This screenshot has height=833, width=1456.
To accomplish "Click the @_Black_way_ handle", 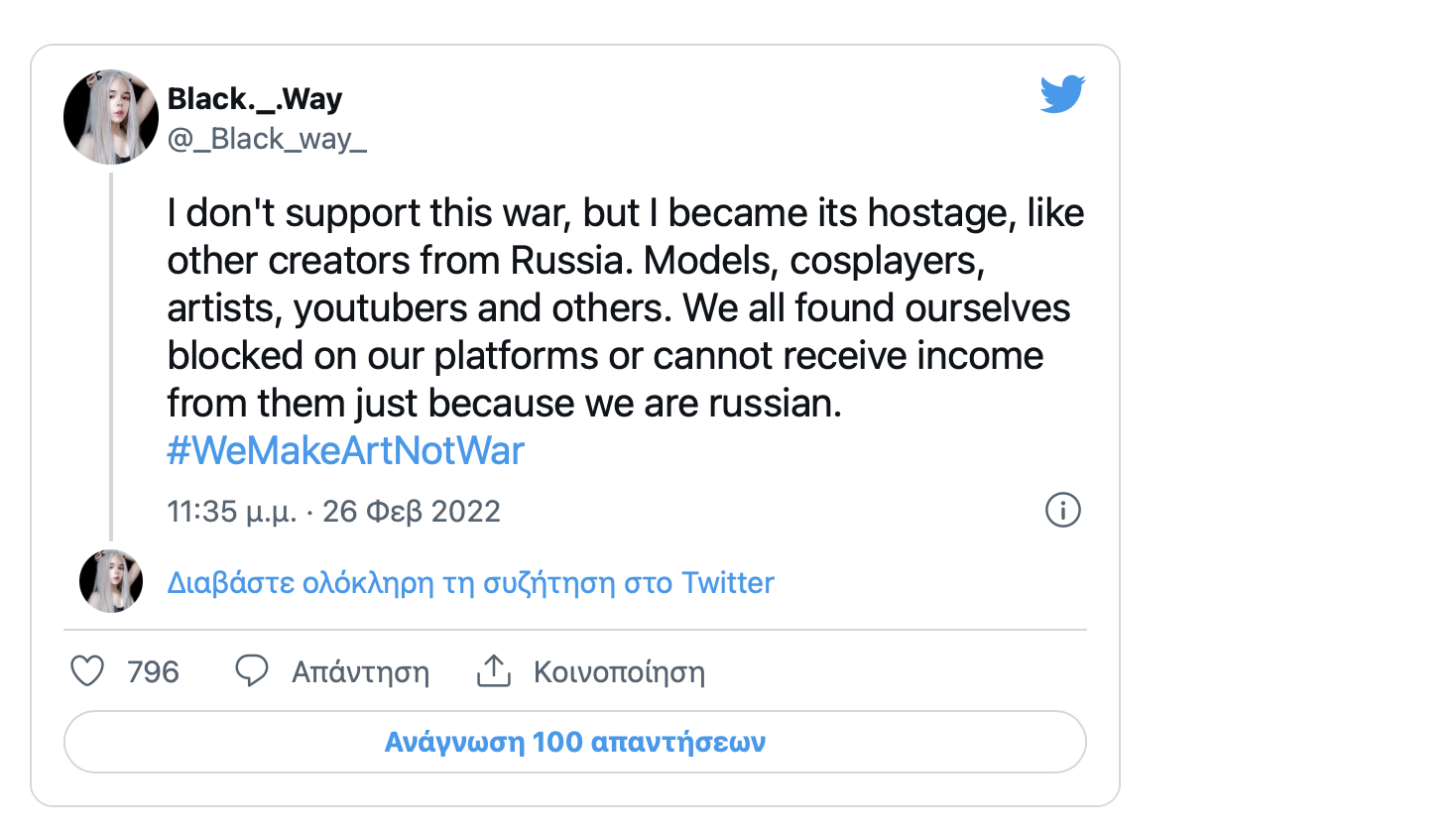I will tap(267, 139).
